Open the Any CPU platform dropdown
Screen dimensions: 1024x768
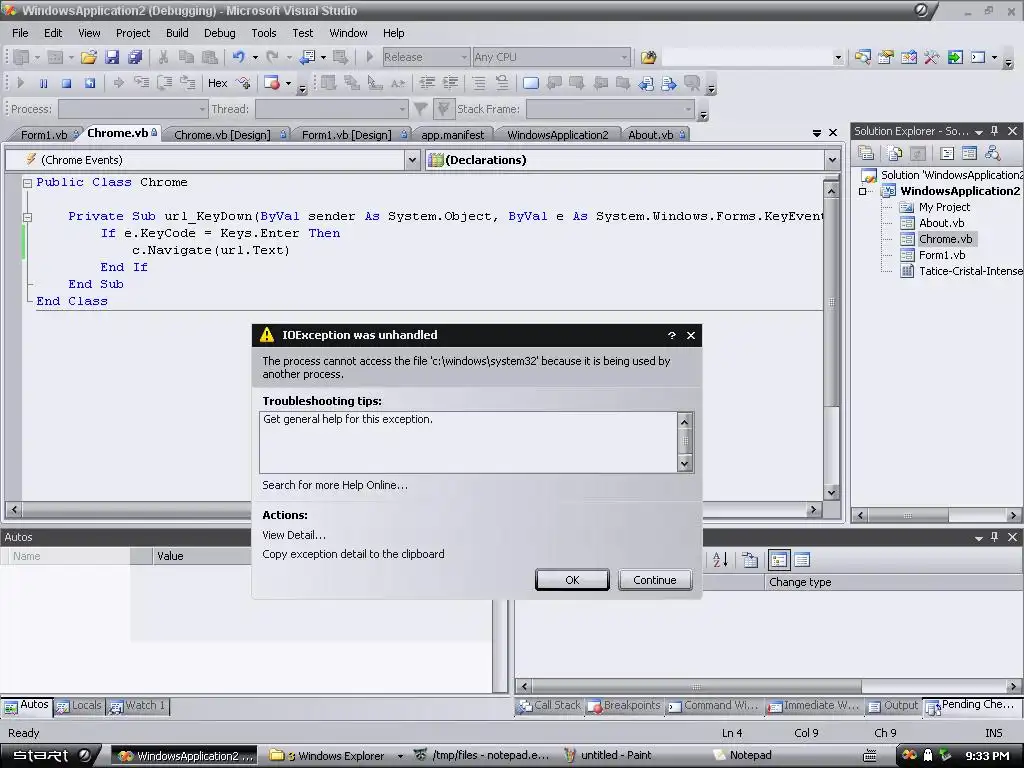624,57
